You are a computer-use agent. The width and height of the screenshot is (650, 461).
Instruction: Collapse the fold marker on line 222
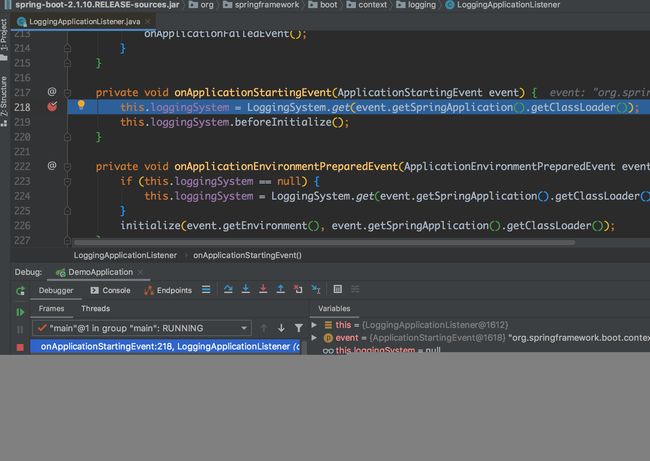[x=67, y=167]
